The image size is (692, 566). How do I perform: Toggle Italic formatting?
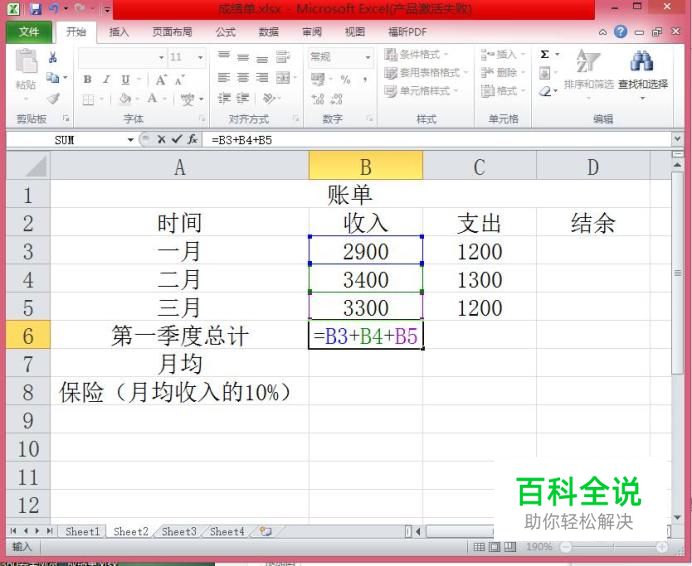(106, 79)
